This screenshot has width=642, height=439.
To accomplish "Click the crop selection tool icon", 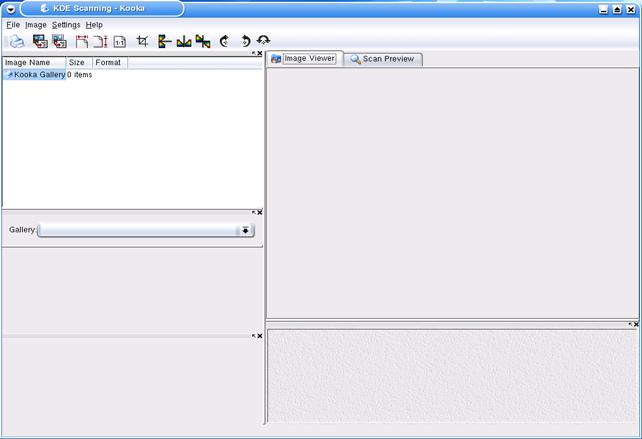I will click(143, 41).
